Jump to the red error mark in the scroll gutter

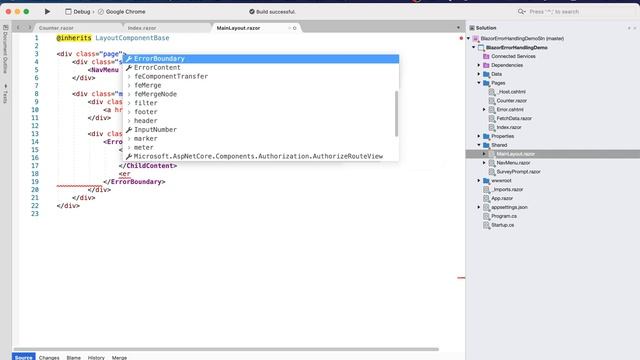coord(461,278)
